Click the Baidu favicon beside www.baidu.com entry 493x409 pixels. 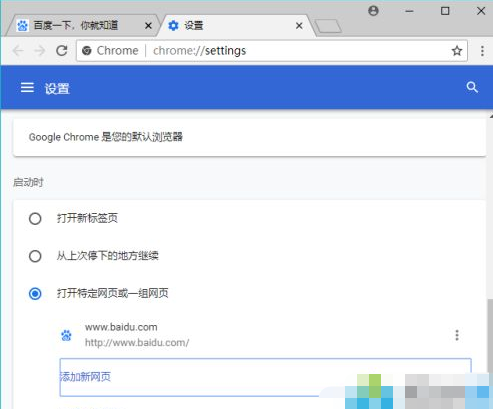[66, 335]
